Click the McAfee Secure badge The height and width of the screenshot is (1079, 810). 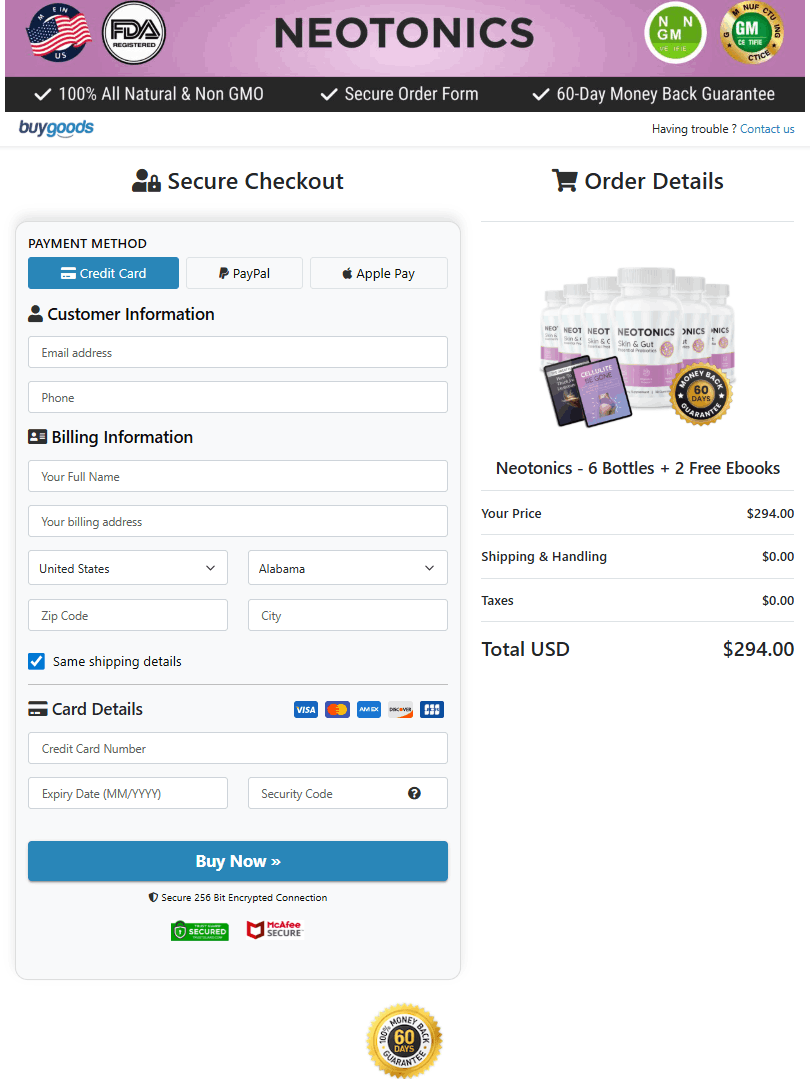[x=274, y=930]
